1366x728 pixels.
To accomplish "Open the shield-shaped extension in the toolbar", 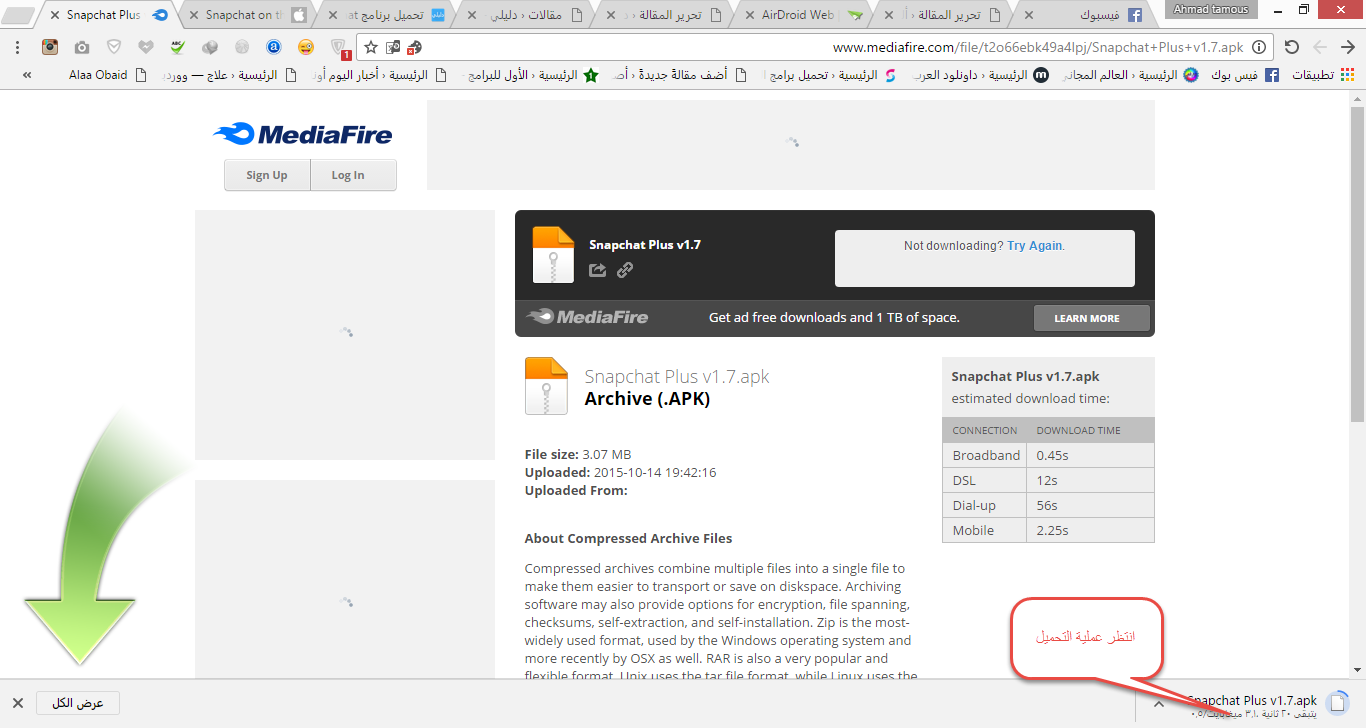I will [114, 47].
